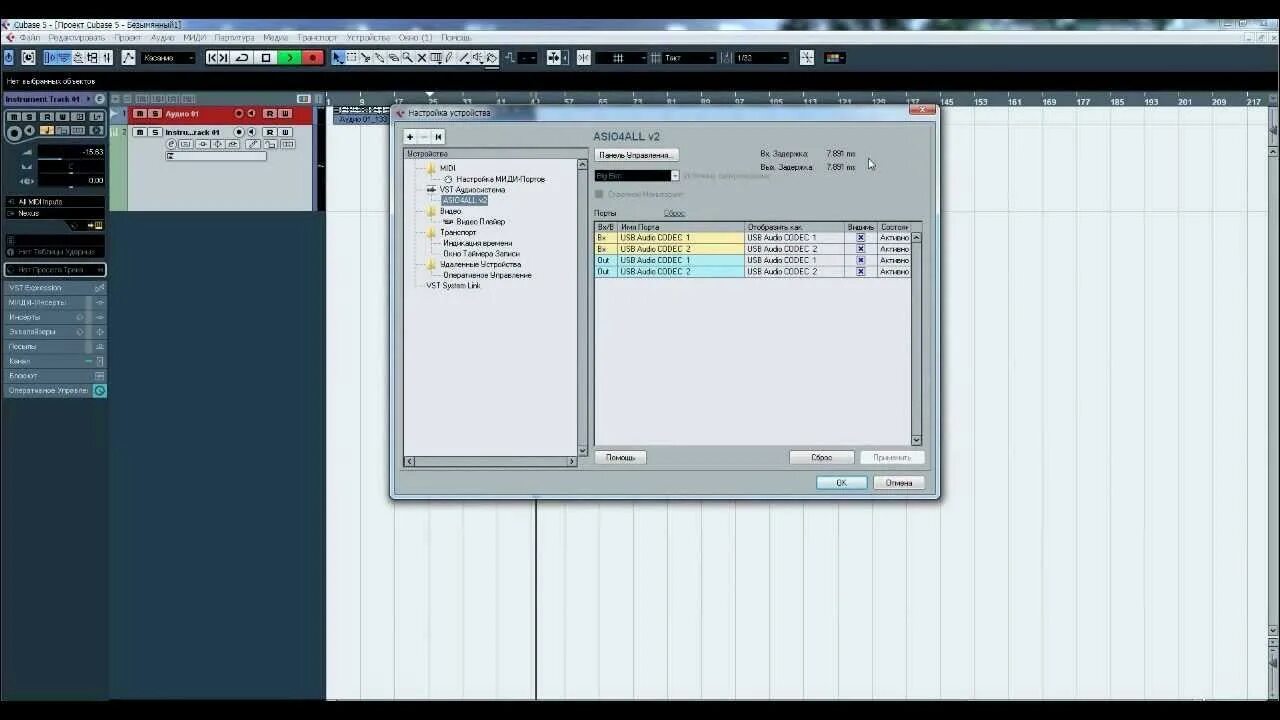Open the quantize value dropdown
Viewport: 1280px width, 720px height.
coord(761,58)
